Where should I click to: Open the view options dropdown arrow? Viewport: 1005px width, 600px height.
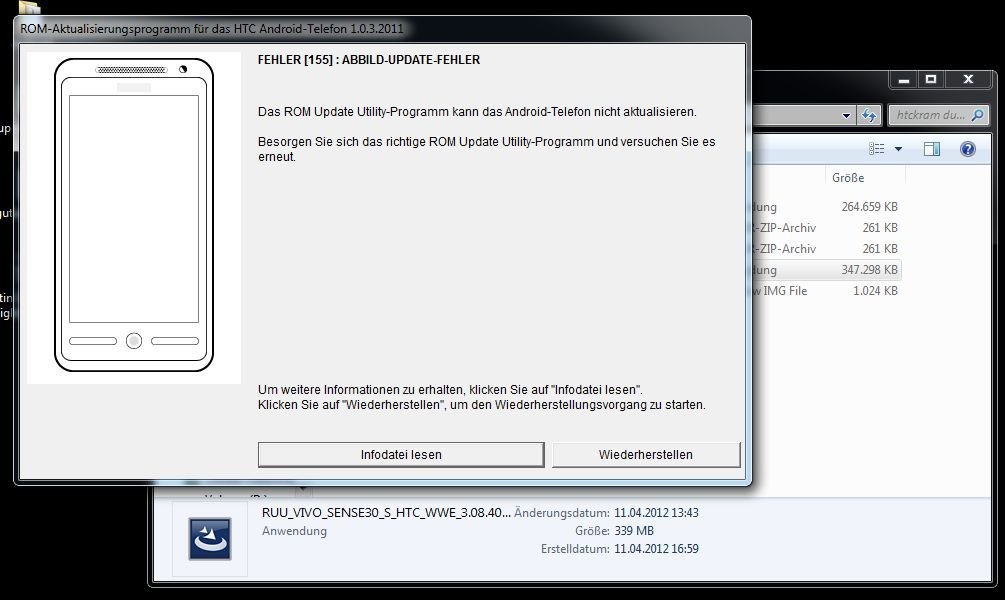(x=898, y=149)
